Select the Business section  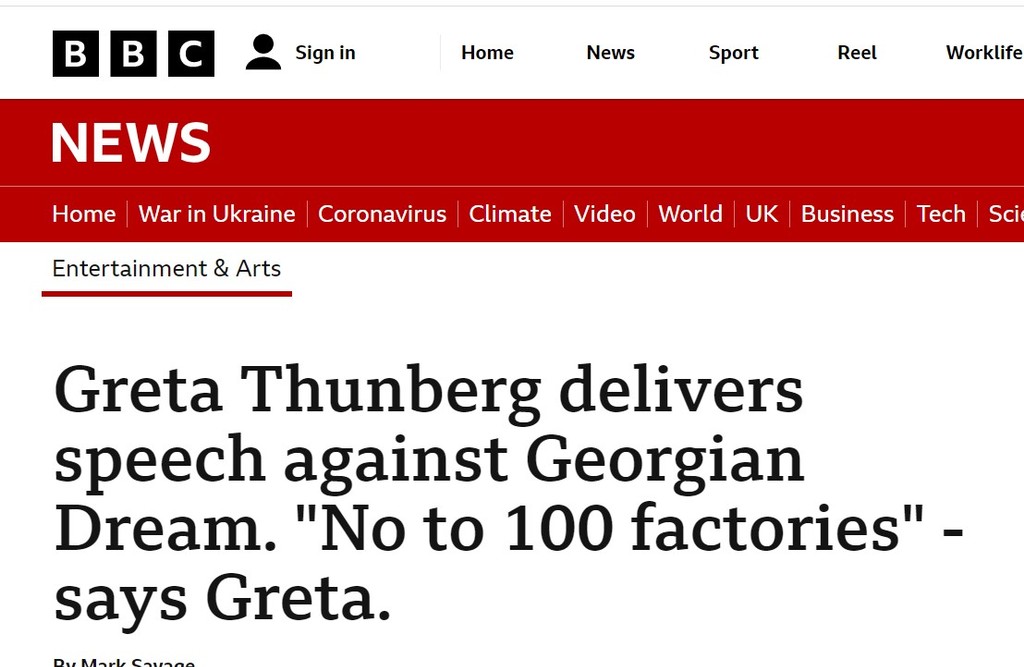pyautogui.click(x=847, y=214)
